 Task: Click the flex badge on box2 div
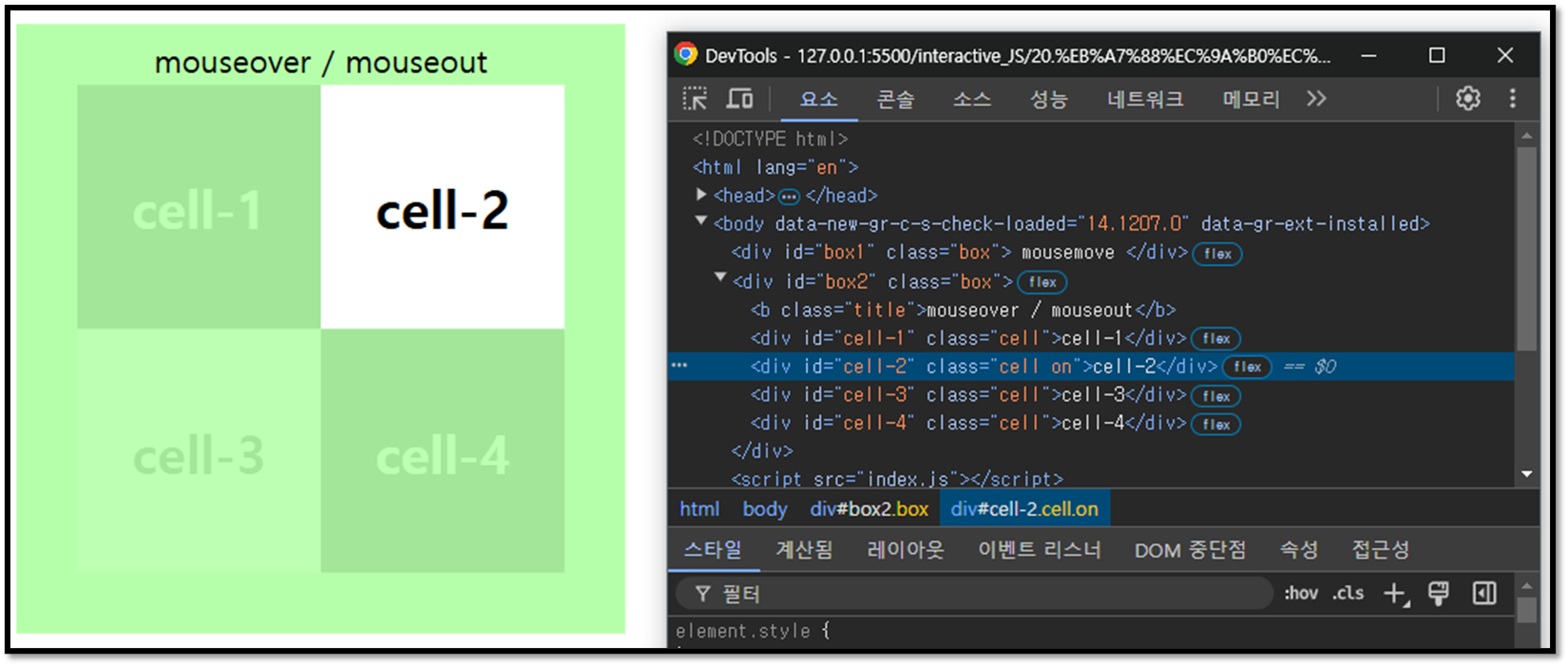click(x=1042, y=282)
